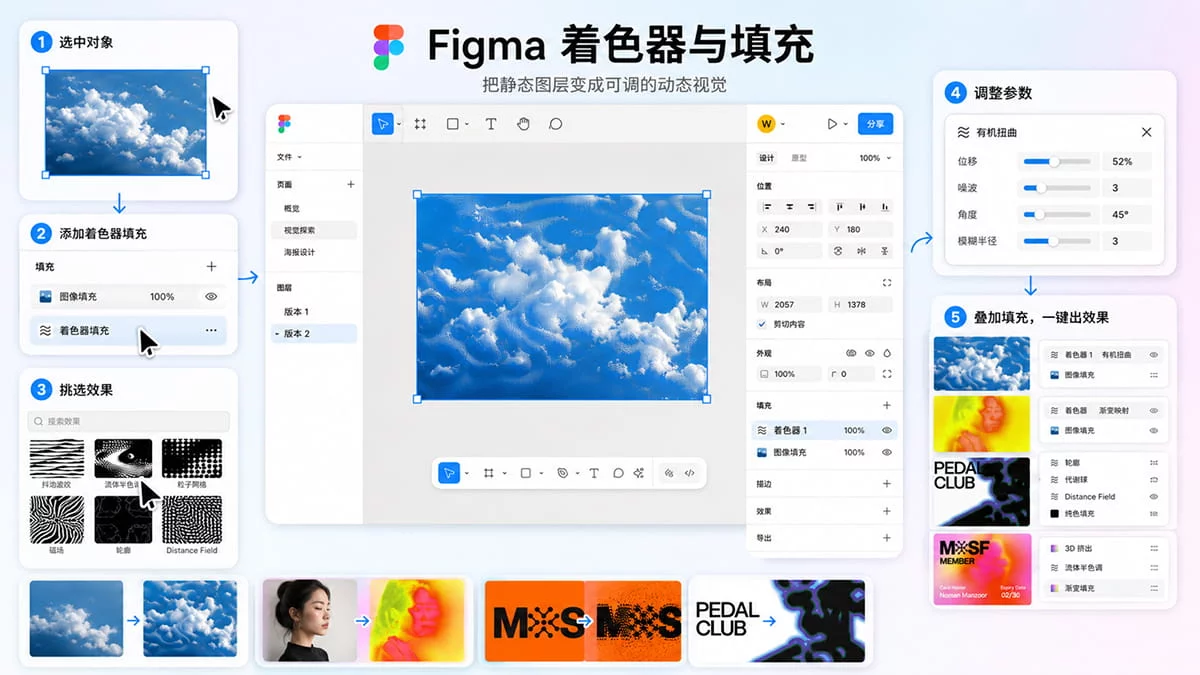Hide the 图像填充 in step 2 card

211,297
